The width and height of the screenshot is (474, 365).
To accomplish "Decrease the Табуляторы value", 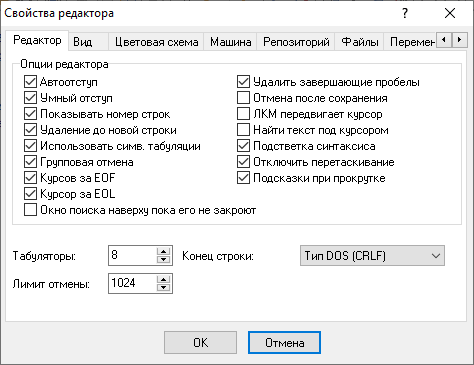I will coord(163,260).
